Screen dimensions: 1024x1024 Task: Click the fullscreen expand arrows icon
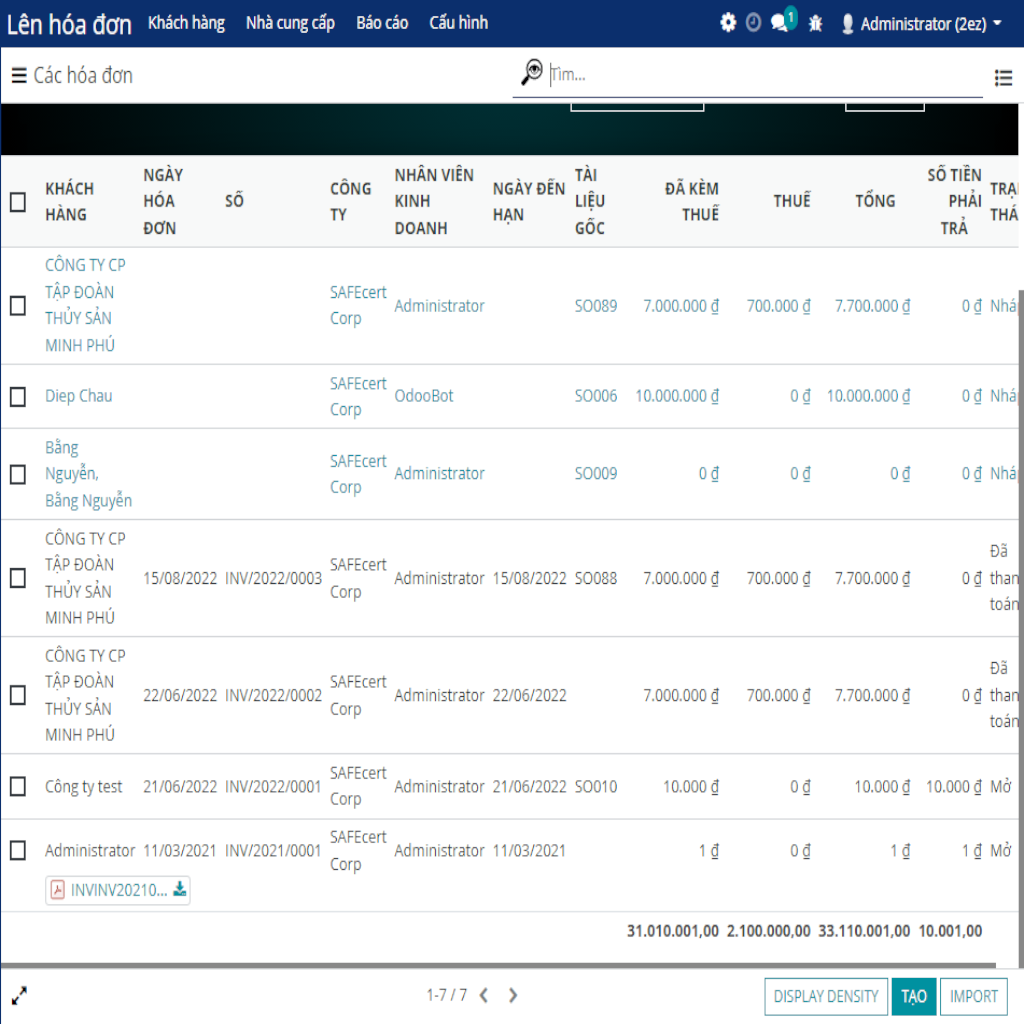tap(19, 995)
